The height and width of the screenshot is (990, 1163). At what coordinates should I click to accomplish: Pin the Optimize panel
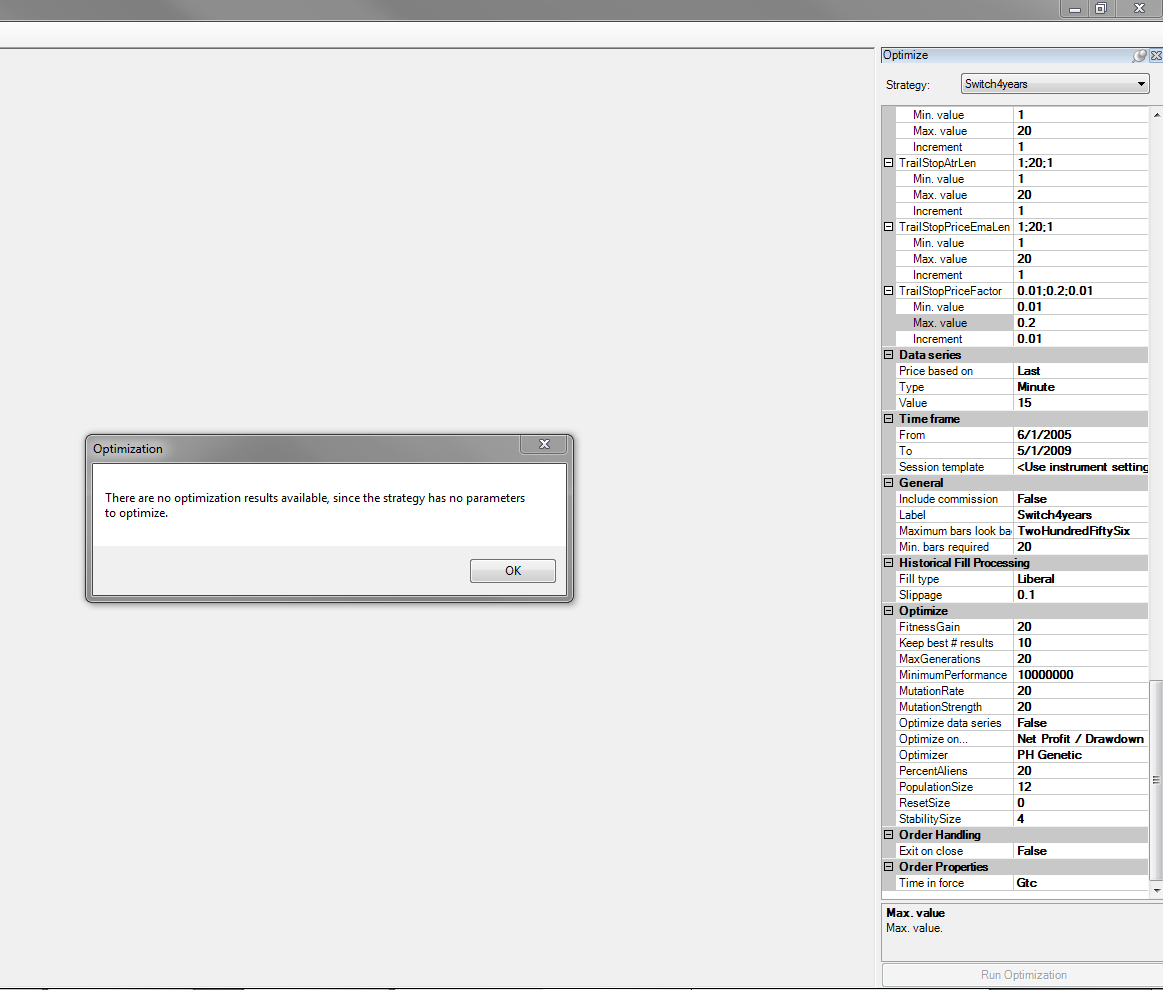pyautogui.click(x=1139, y=56)
